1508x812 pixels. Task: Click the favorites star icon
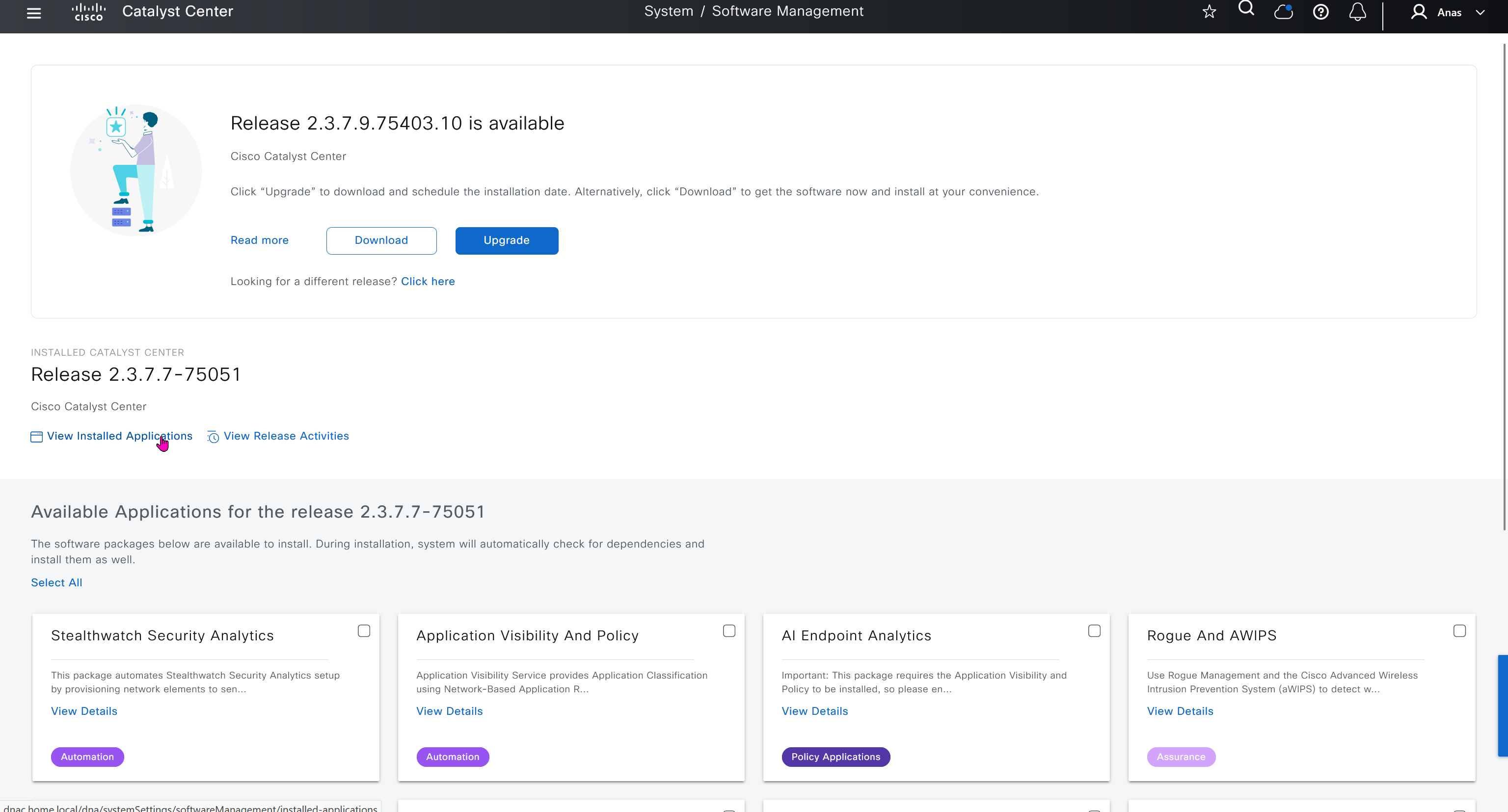click(1209, 12)
